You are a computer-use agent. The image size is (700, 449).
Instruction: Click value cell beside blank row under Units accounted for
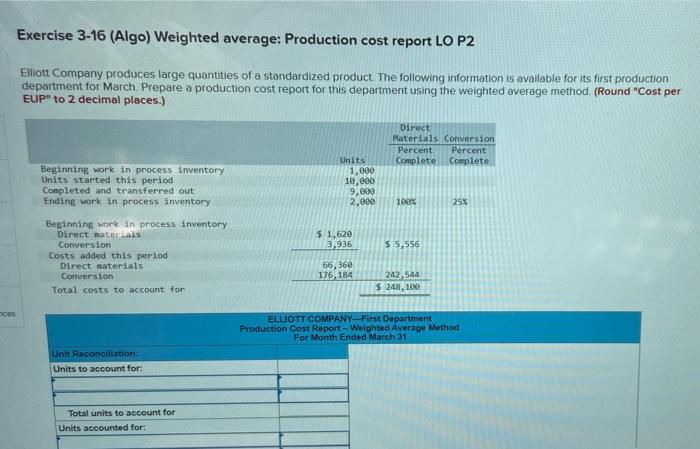tap(315, 440)
